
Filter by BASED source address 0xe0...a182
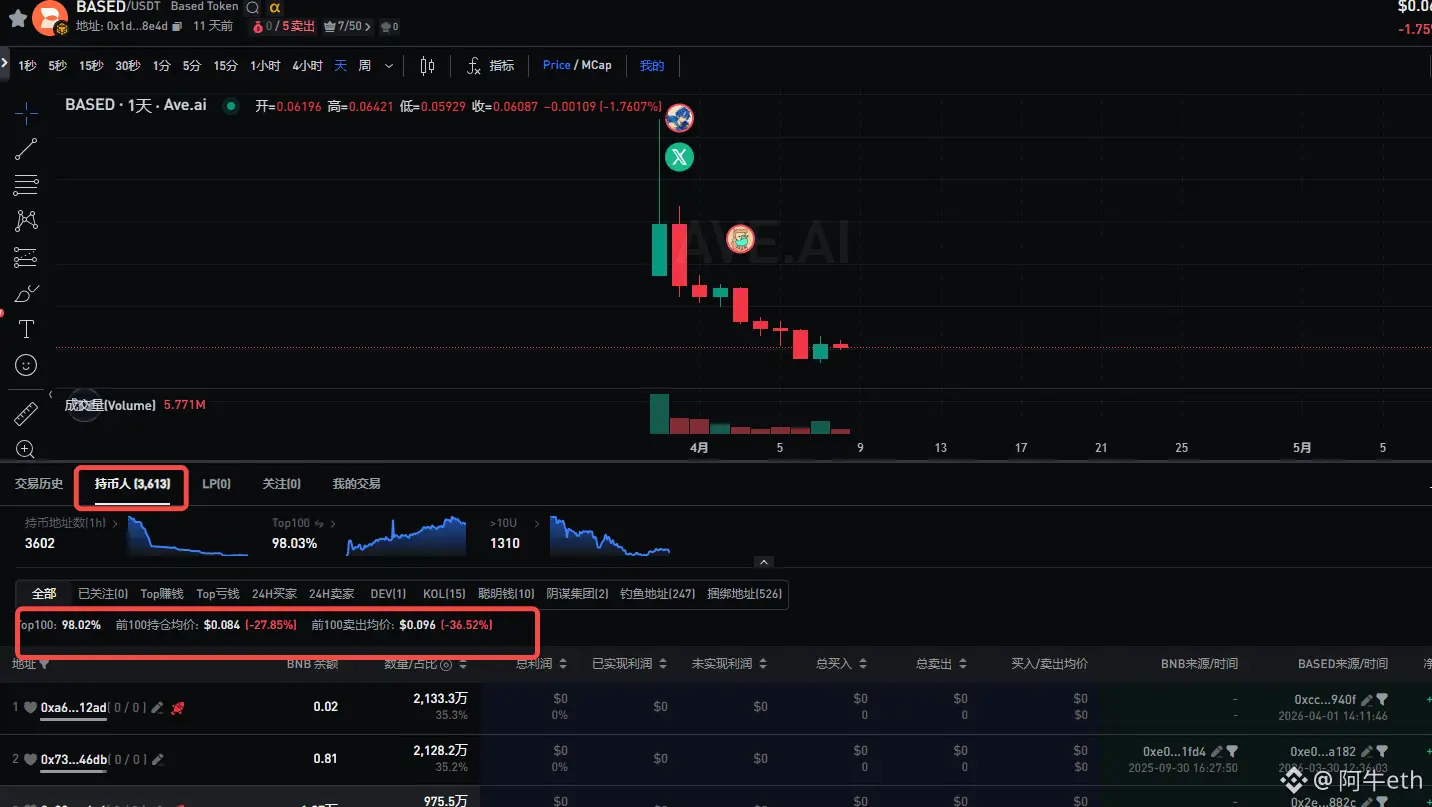point(1382,751)
